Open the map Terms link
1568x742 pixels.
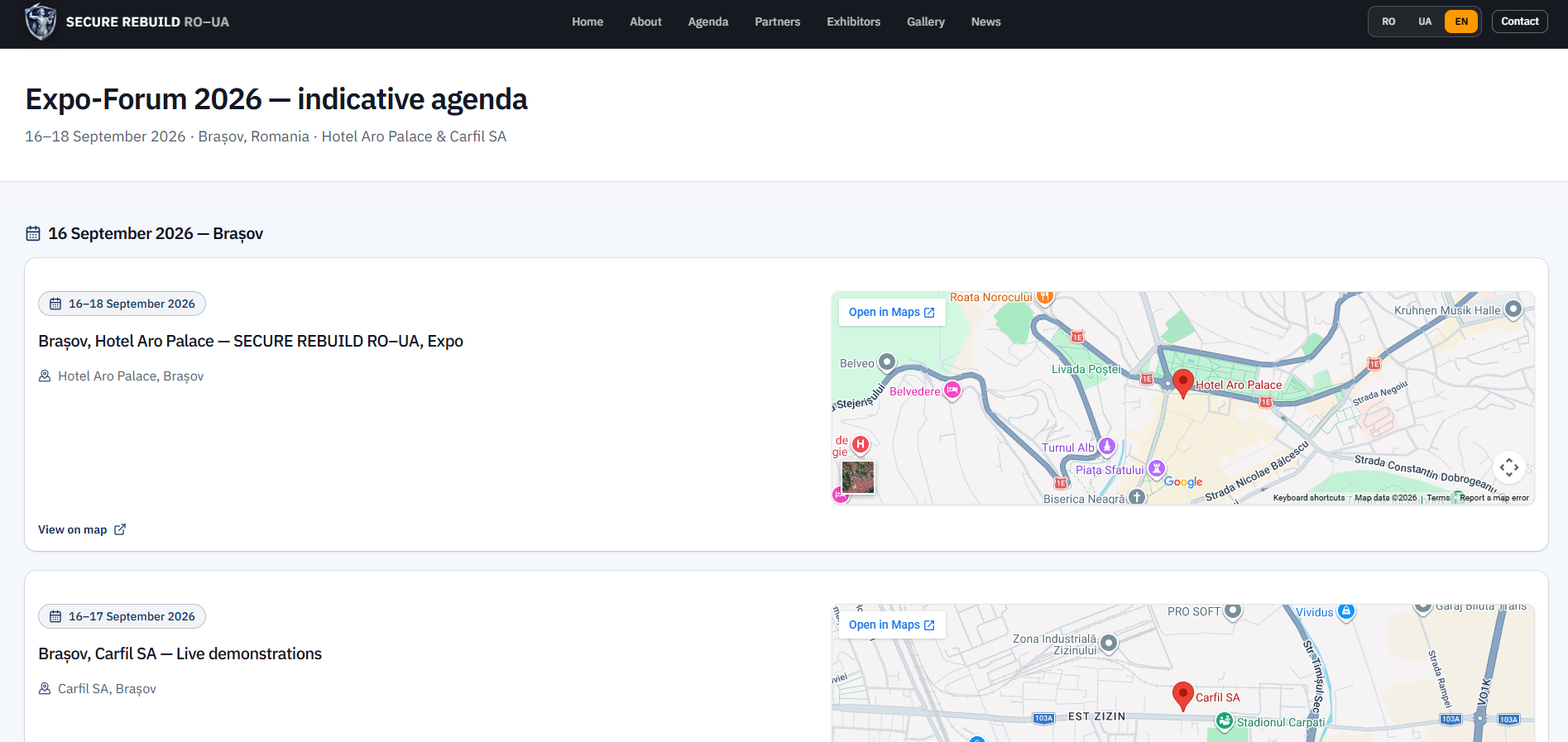(1438, 498)
